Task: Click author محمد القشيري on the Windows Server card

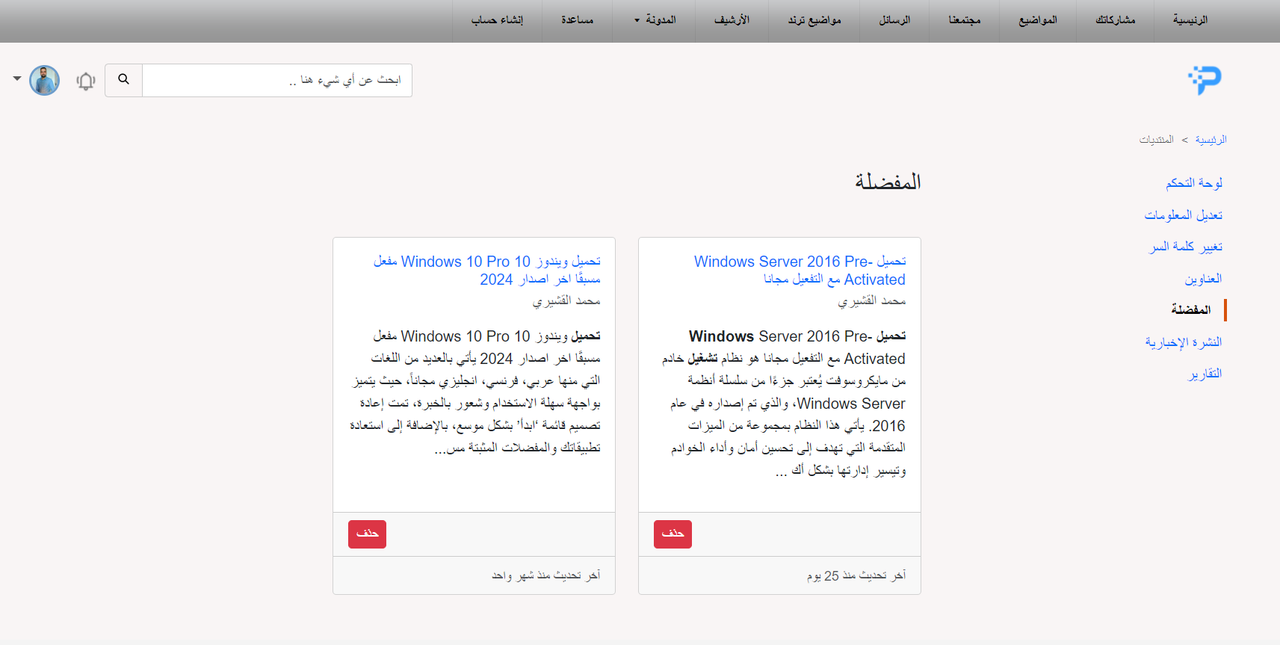Action: pyautogui.click(x=872, y=301)
